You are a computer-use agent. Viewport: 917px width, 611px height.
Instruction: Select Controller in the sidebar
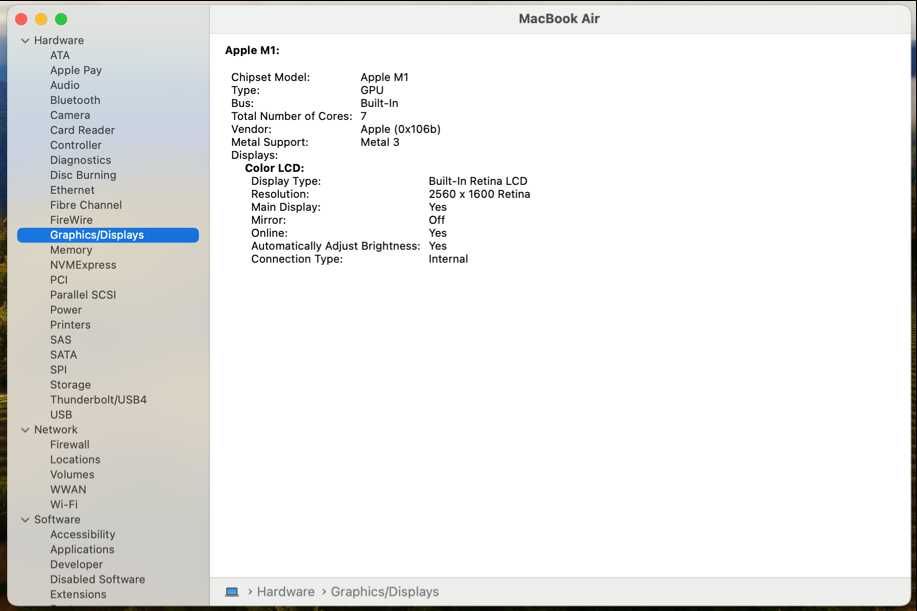[75, 145]
